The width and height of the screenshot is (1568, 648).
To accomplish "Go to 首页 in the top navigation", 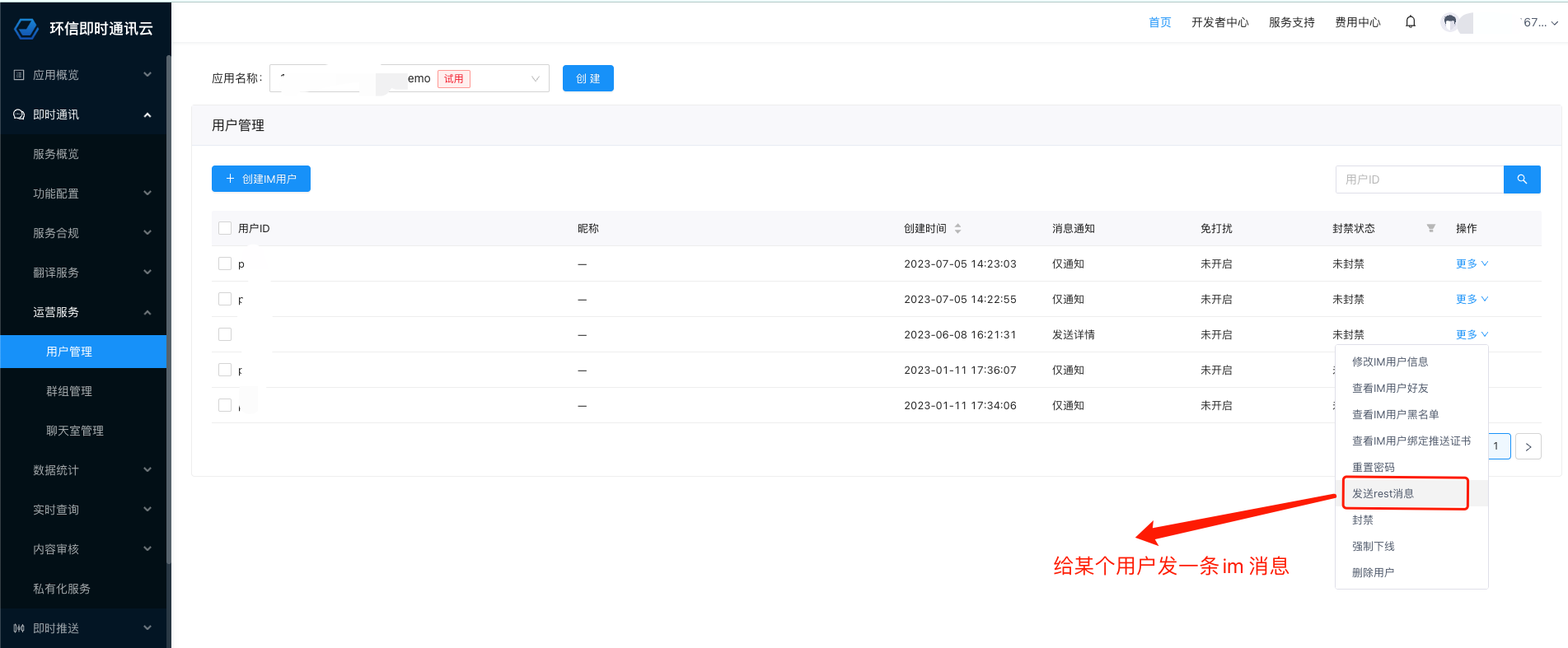I will tap(1159, 22).
